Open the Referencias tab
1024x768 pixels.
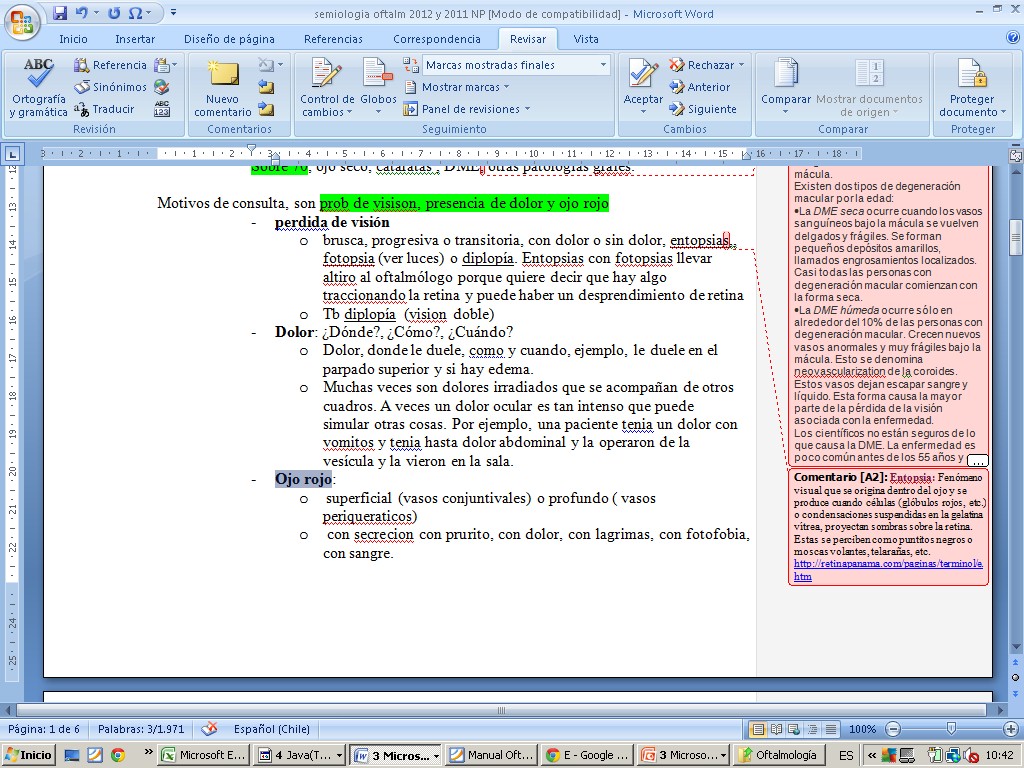click(x=333, y=39)
